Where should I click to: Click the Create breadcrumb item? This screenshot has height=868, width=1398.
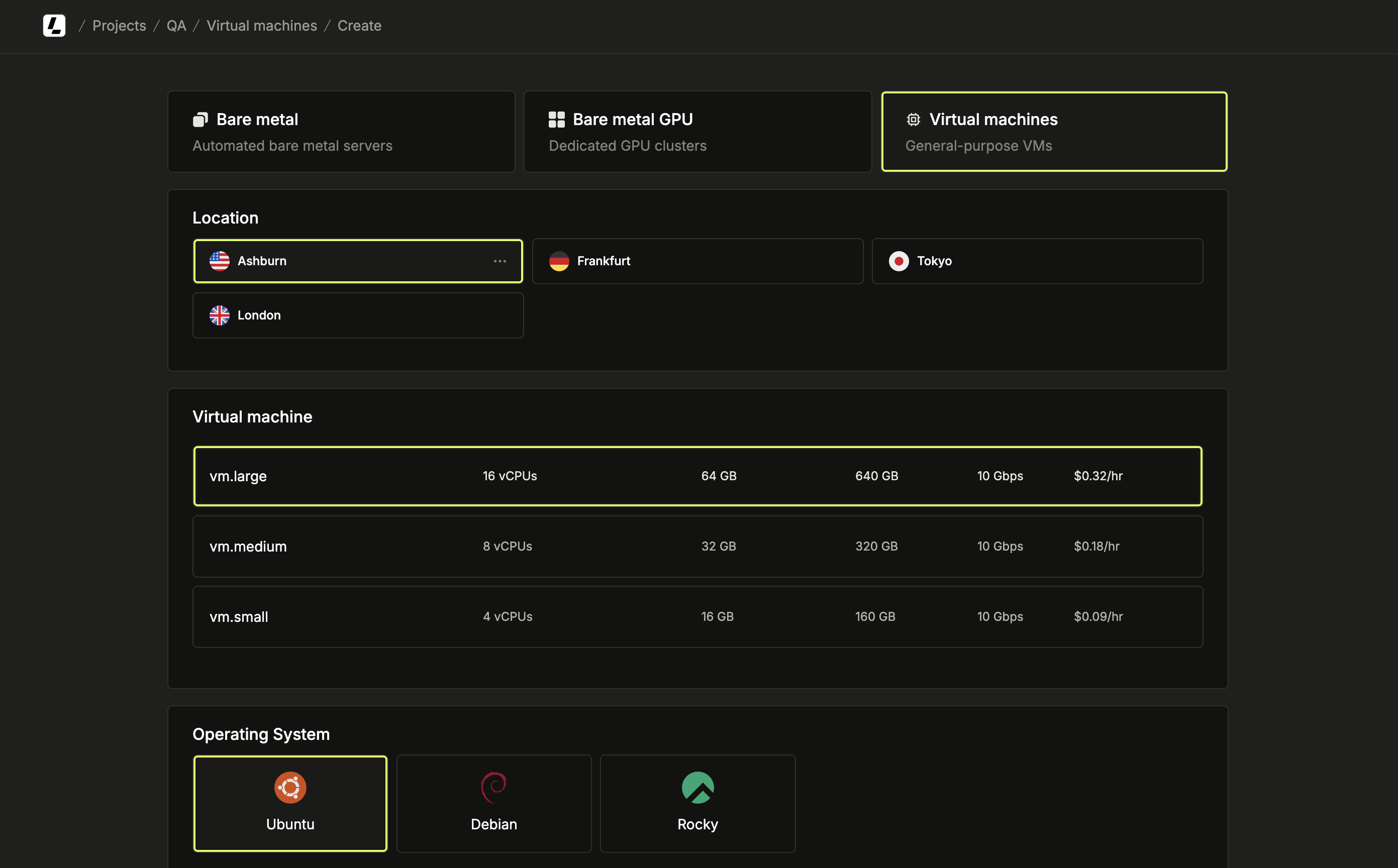pyautogui.click(x=359, y=26)
